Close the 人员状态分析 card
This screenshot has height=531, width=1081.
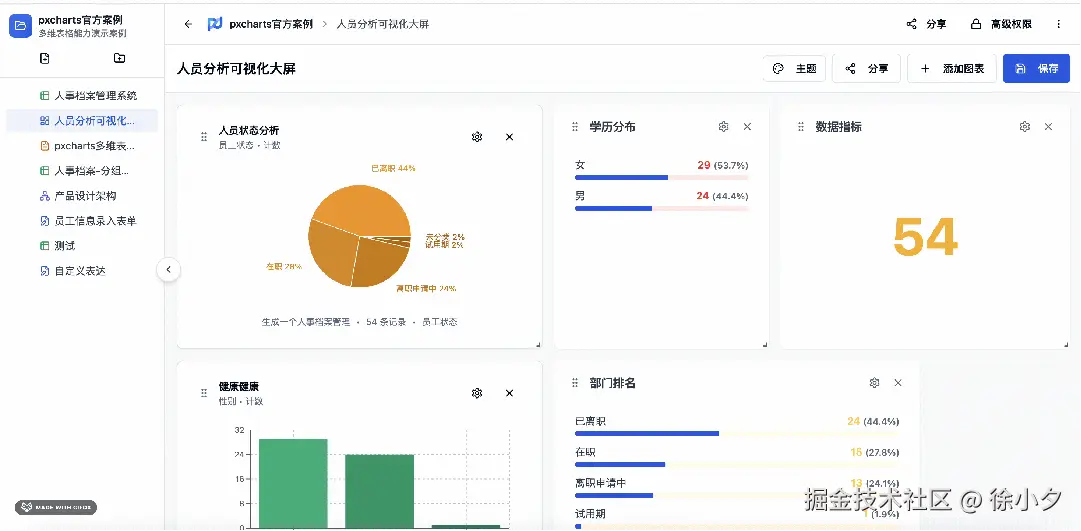[509, 137]
